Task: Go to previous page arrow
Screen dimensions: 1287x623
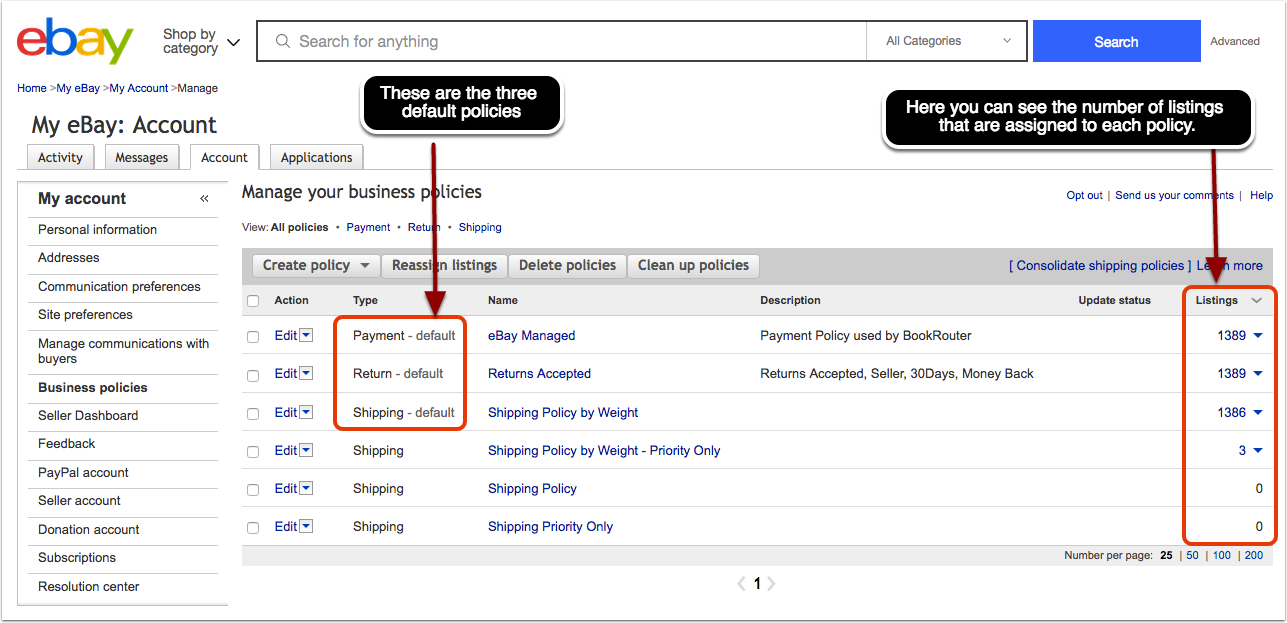Action: pyautogui.click(x=741, y=584)
